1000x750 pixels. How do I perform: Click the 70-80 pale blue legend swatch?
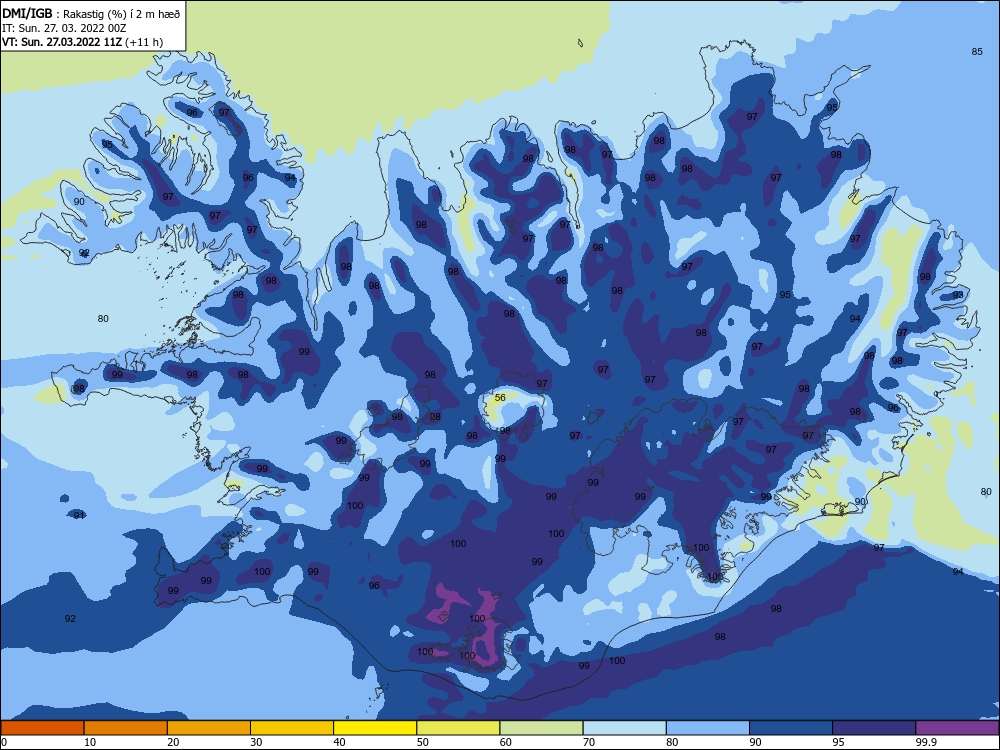click(624, 728)
